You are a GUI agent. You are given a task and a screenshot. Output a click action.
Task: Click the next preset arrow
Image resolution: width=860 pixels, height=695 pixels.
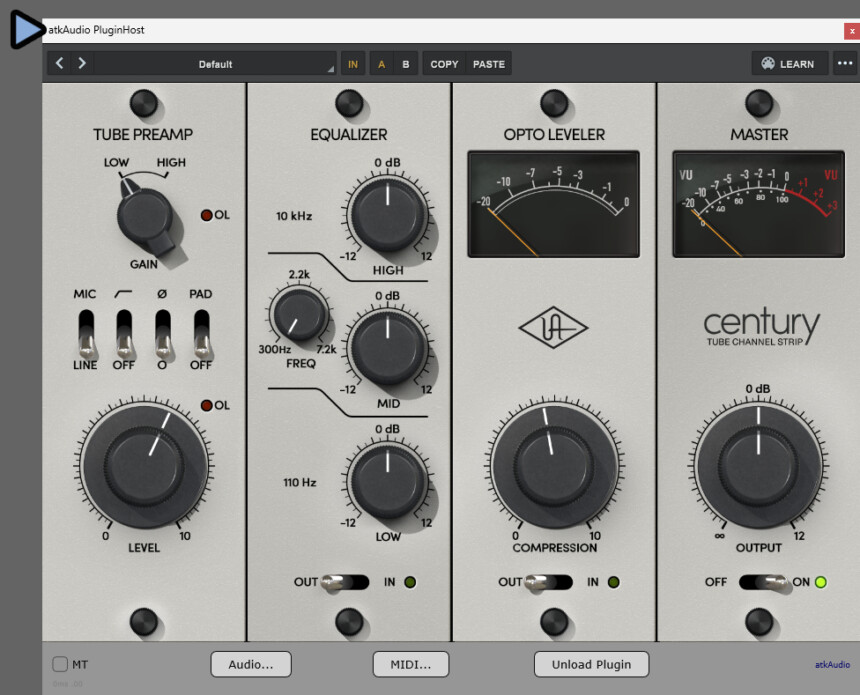(x=82, y=64)
